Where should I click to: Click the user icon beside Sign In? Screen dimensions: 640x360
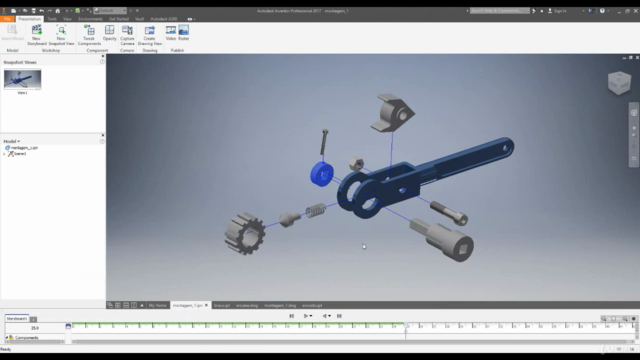(549, 11)
